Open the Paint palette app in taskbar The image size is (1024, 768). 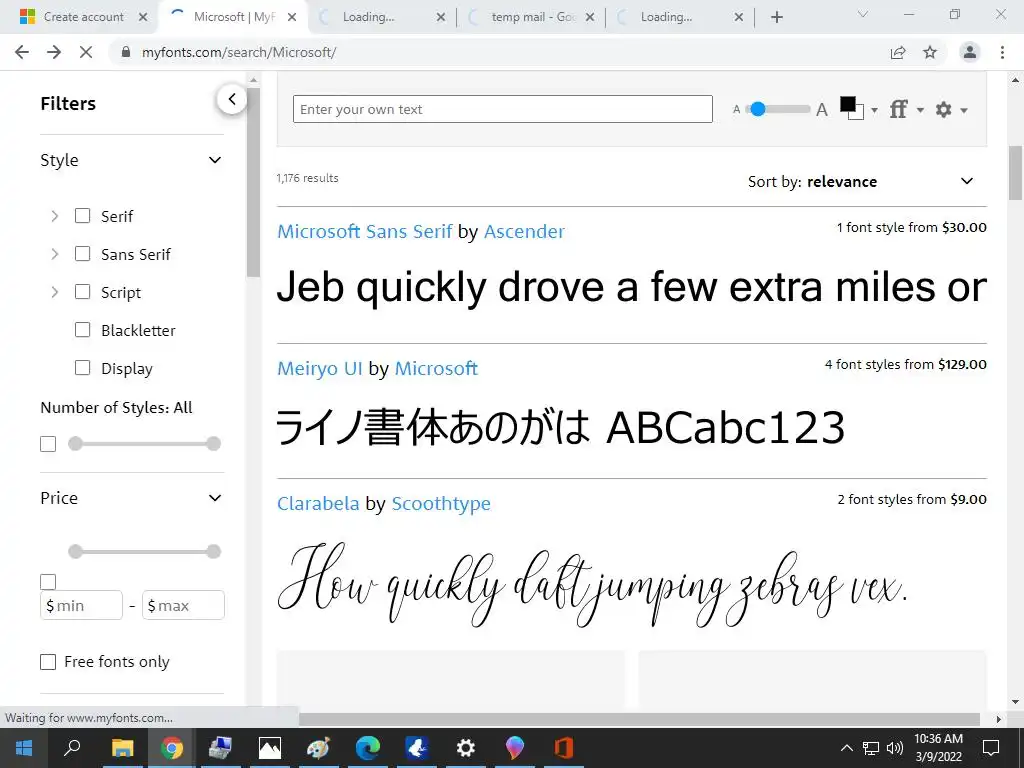click(318, 748)
